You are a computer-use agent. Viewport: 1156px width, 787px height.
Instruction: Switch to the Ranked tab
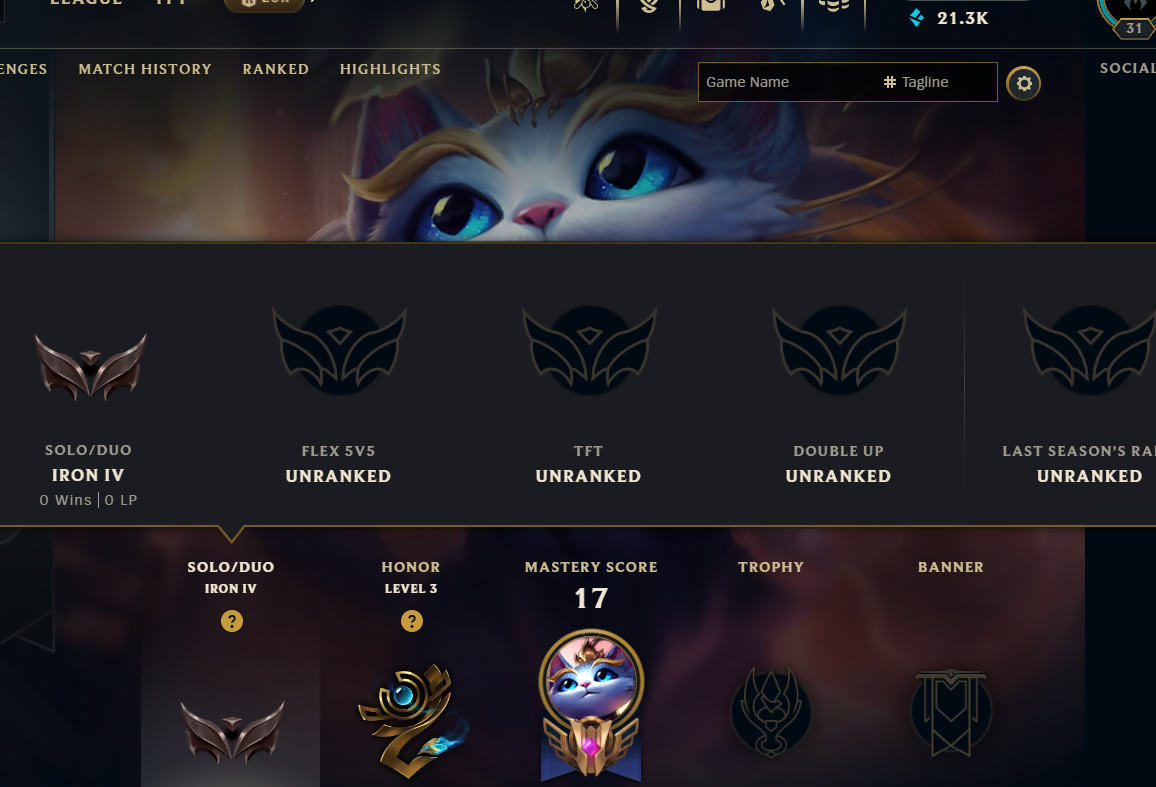click(276, 69)
